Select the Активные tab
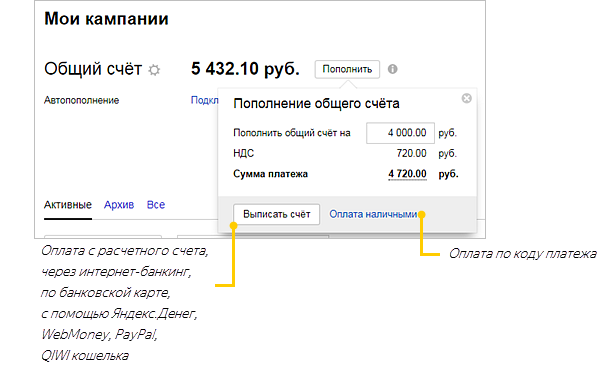 tap(68, 205)
